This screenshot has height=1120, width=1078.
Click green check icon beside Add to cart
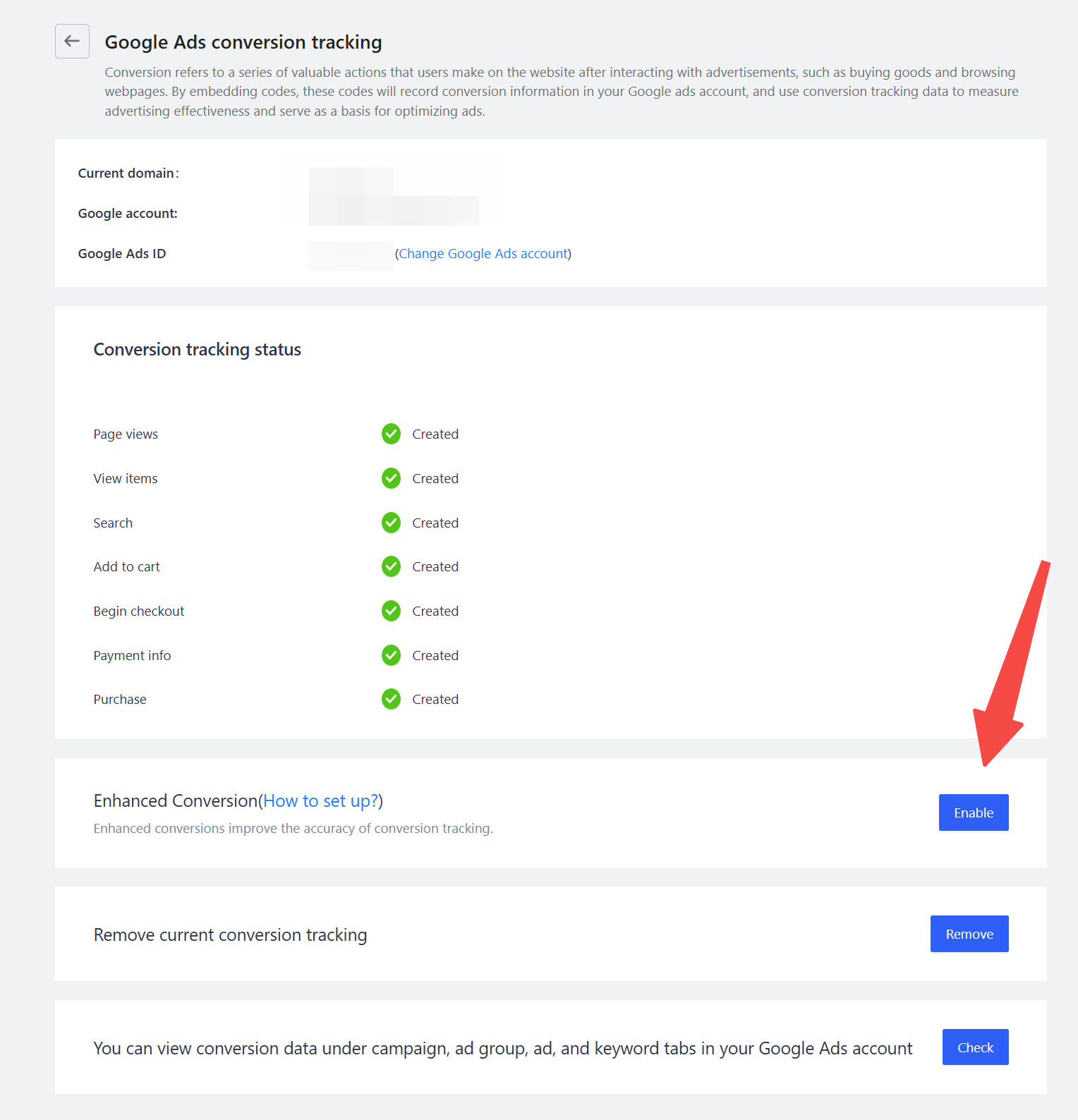391,566
